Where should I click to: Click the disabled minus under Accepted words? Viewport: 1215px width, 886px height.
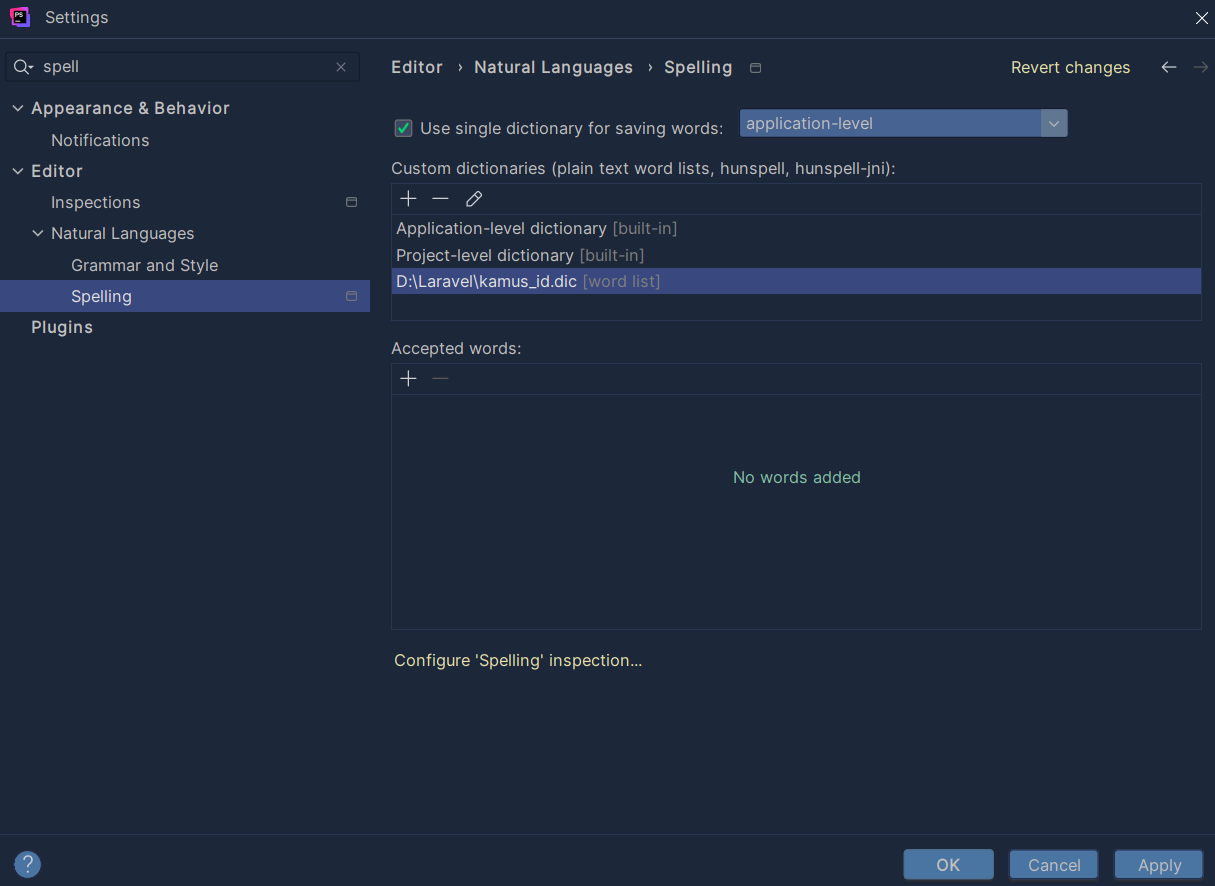coord(440,379)
